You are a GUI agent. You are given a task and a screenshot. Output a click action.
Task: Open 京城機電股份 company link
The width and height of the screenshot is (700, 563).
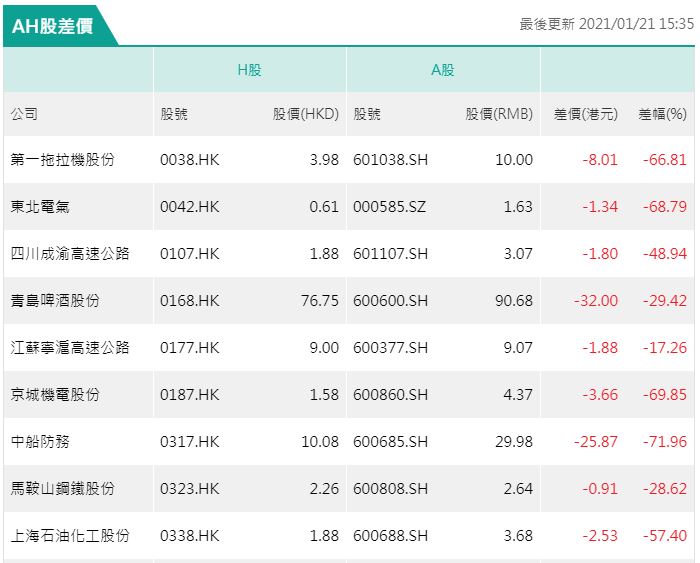(x=55, y=394)
